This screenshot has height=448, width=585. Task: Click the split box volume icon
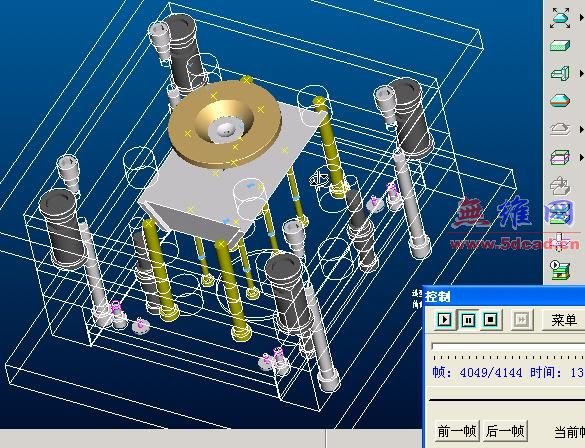(x=560, y=157)
